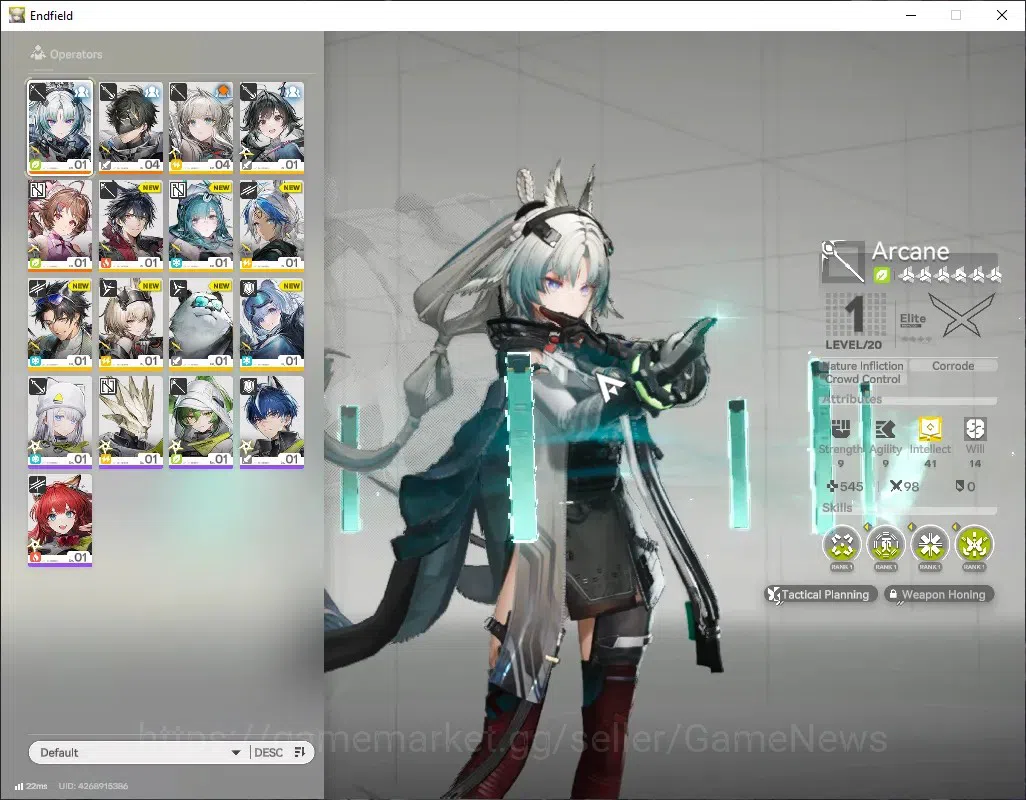This screenshot has width=1026, height=800.
Task: Minimize the Endfield window
Action: point(910,15)
